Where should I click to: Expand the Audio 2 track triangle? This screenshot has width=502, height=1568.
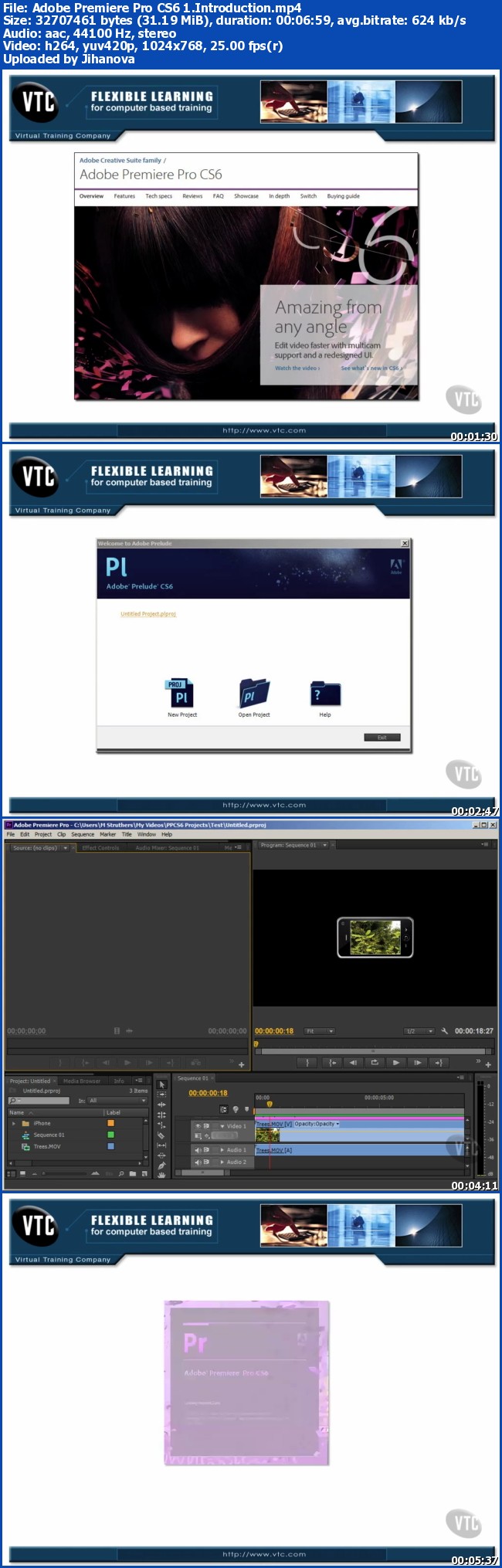click(222, 1162)
